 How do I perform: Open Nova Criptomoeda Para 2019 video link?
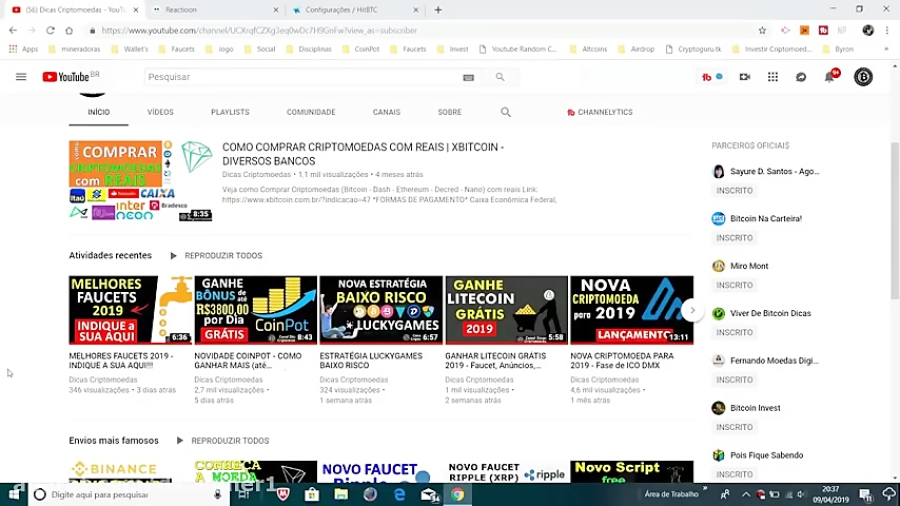tap(622, 360)
